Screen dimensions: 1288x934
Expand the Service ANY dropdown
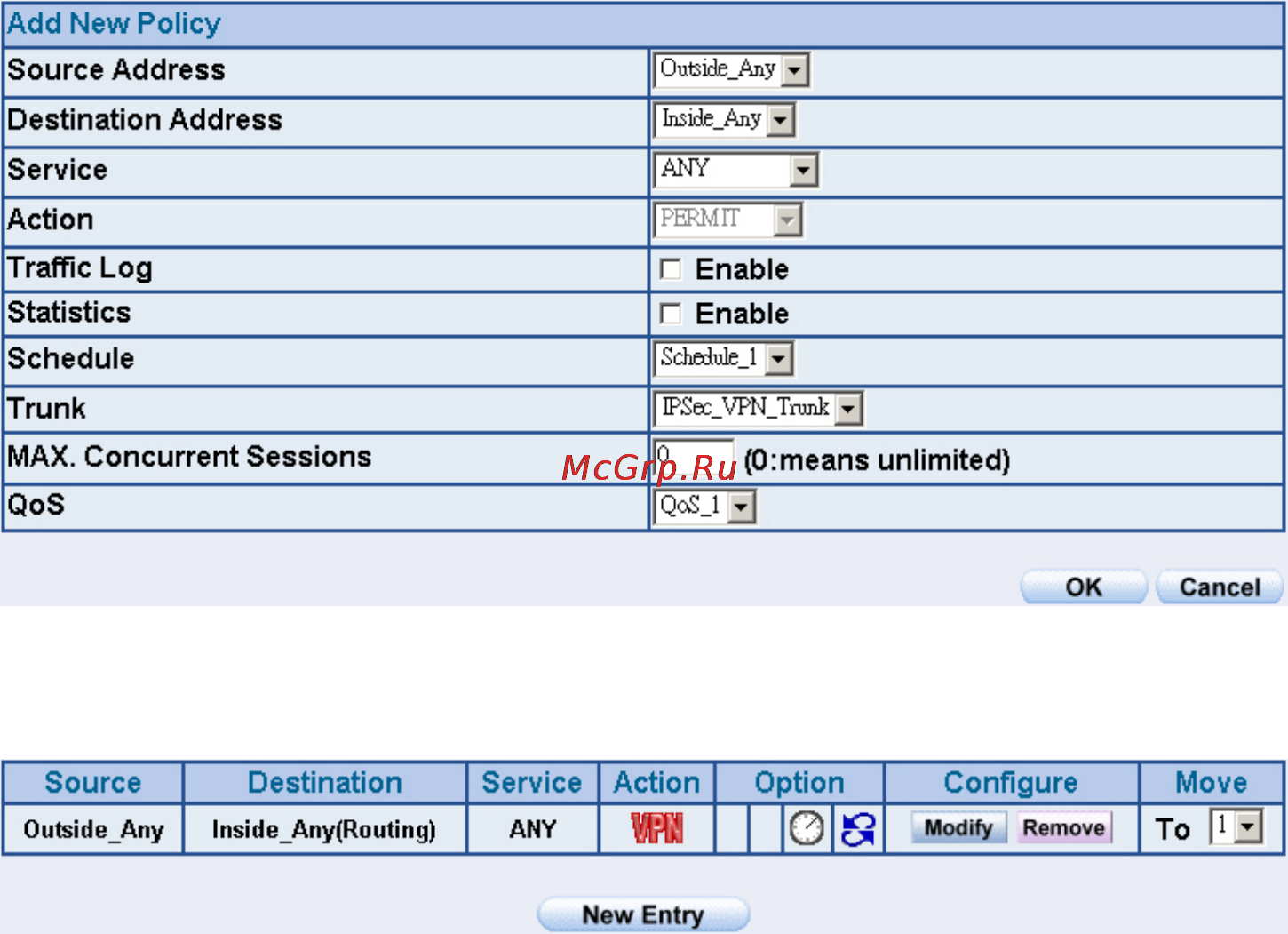click(735, 169)
